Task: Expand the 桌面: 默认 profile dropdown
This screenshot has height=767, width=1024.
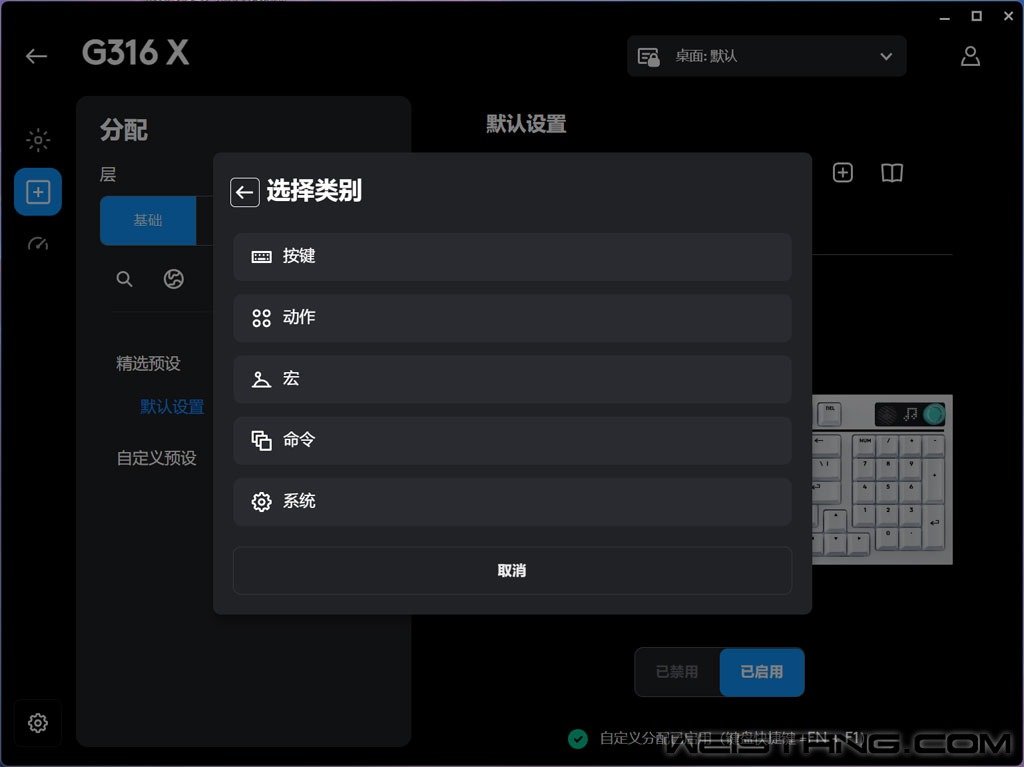Action: [766, 56]
